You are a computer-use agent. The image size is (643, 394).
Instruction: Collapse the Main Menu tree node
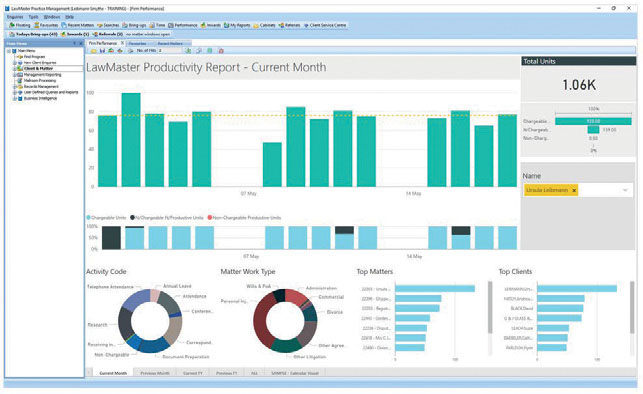(x=9, y=51)
